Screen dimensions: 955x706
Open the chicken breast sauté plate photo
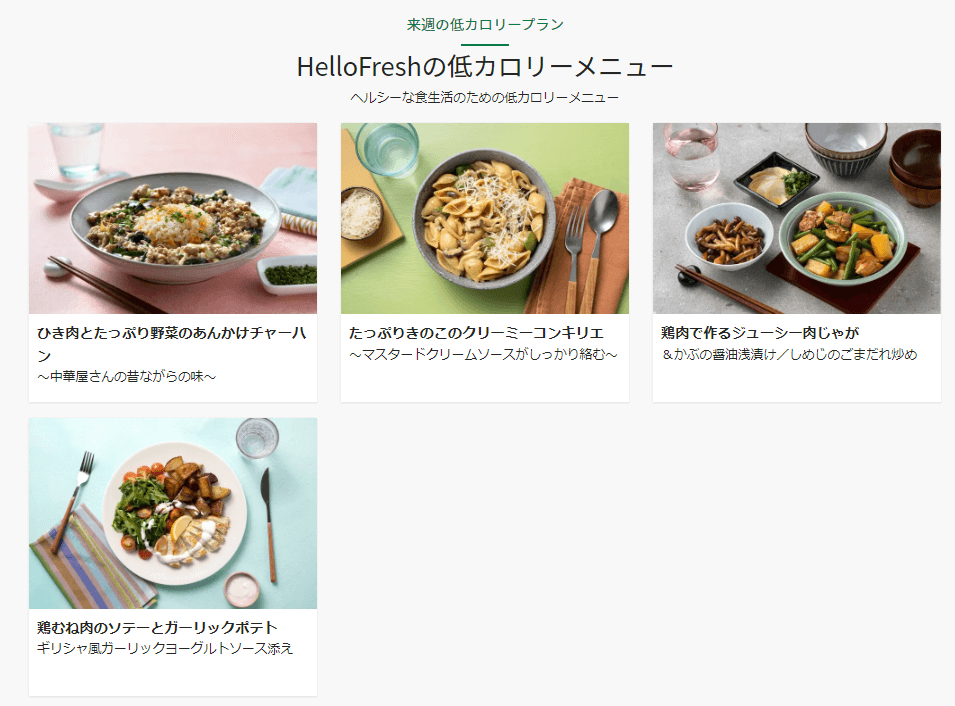(x=173, y=513)
